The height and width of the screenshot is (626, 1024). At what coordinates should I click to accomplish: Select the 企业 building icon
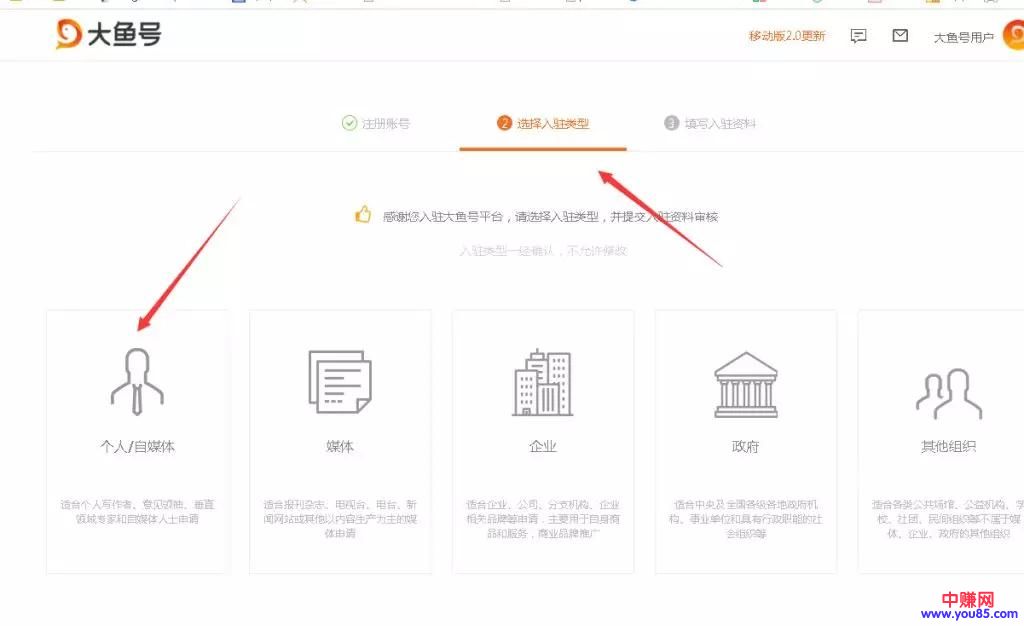(542, 382)
